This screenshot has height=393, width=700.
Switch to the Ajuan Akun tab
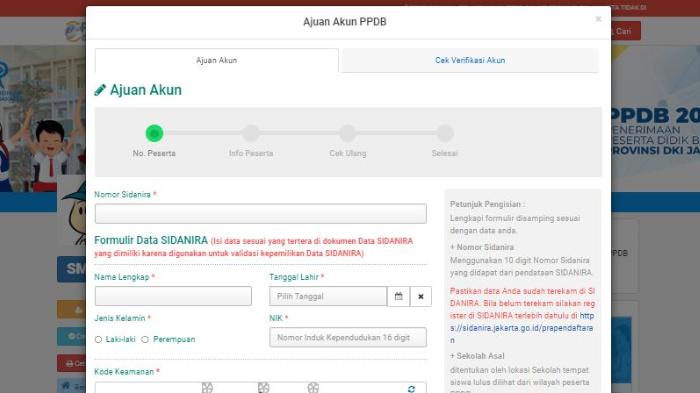(217, 60)
